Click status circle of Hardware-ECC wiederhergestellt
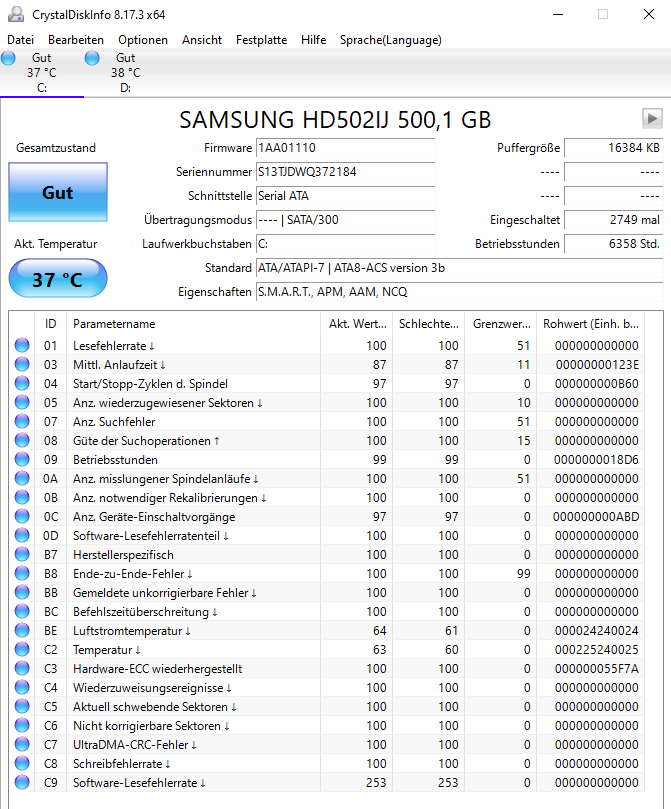The width and height of the screenshot is (671, 809). 22,669
